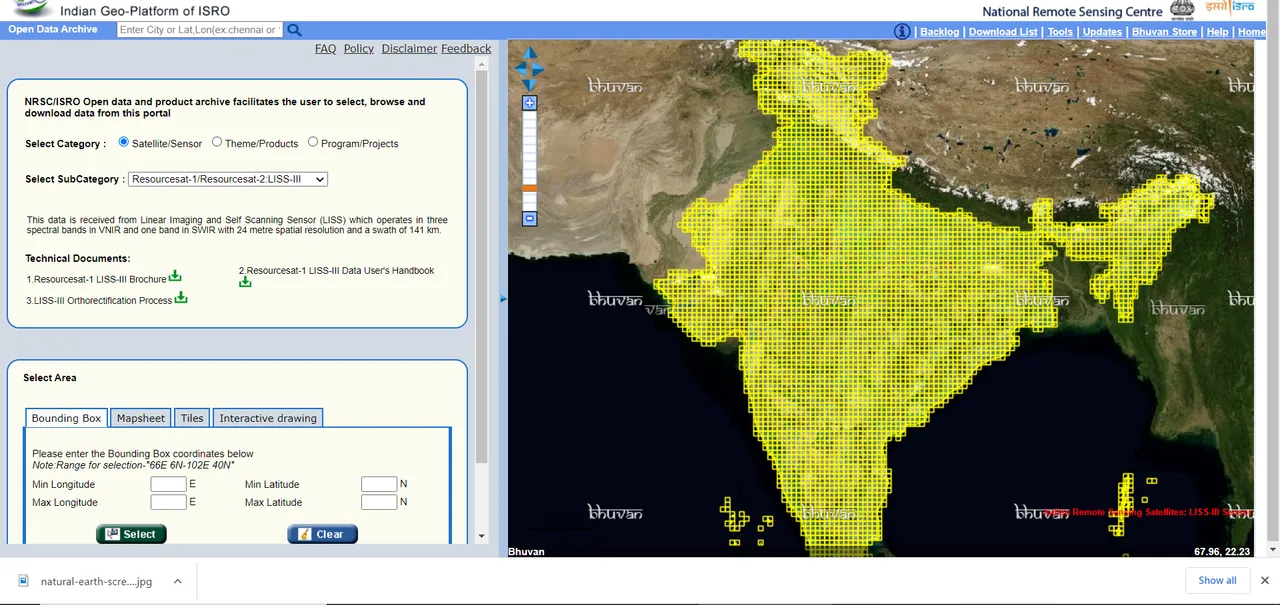The height and width of the screenshot is (605, 1280).
Task: Download the LISS-III Data User's Handbook icon
Action: click(x=245, y=282)
